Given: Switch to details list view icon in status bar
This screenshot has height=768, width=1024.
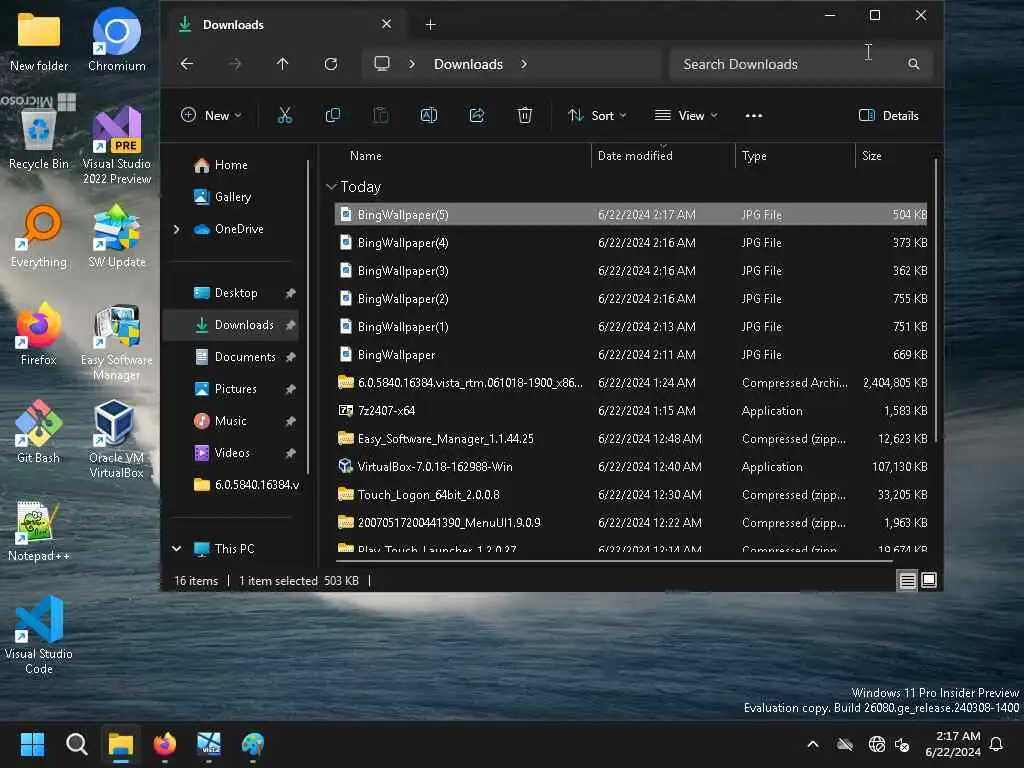Looking at the screenshot, I should click(907, 580).
